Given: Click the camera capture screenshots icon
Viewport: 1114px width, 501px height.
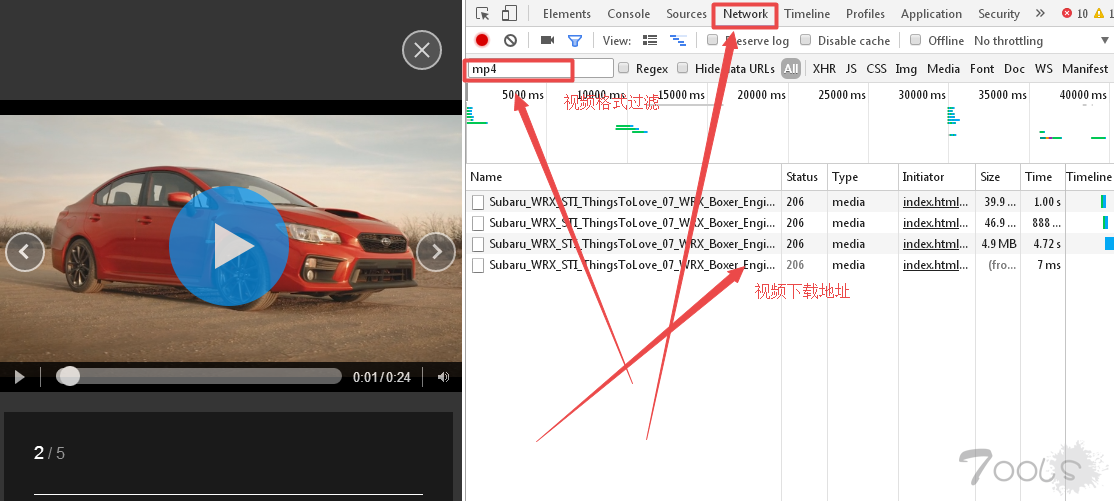Looking at the screenshot, I should coord(547,41).
